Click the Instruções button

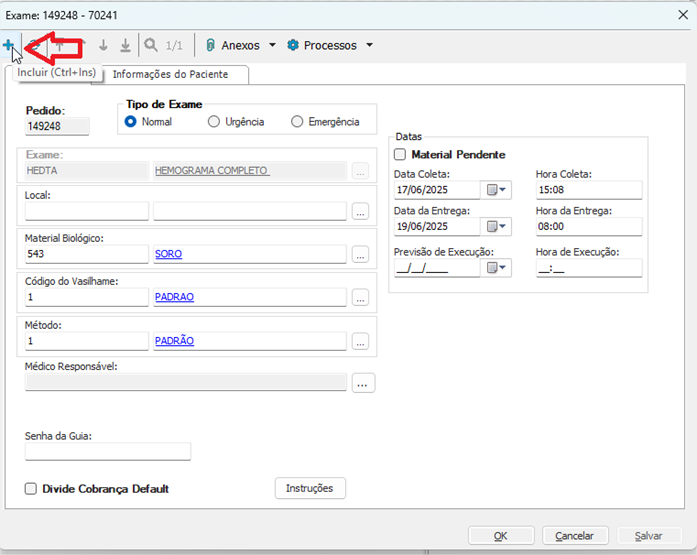tap(310, 488)
